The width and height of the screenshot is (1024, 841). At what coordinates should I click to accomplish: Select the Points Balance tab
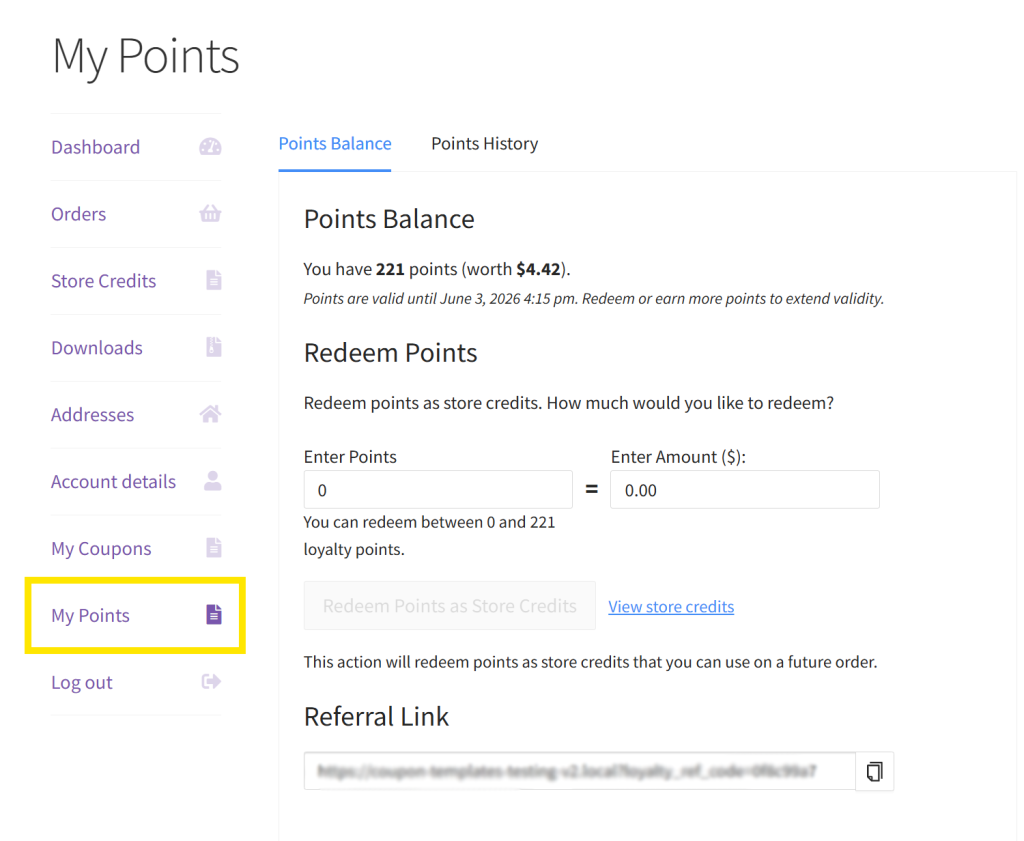point(335,143)
